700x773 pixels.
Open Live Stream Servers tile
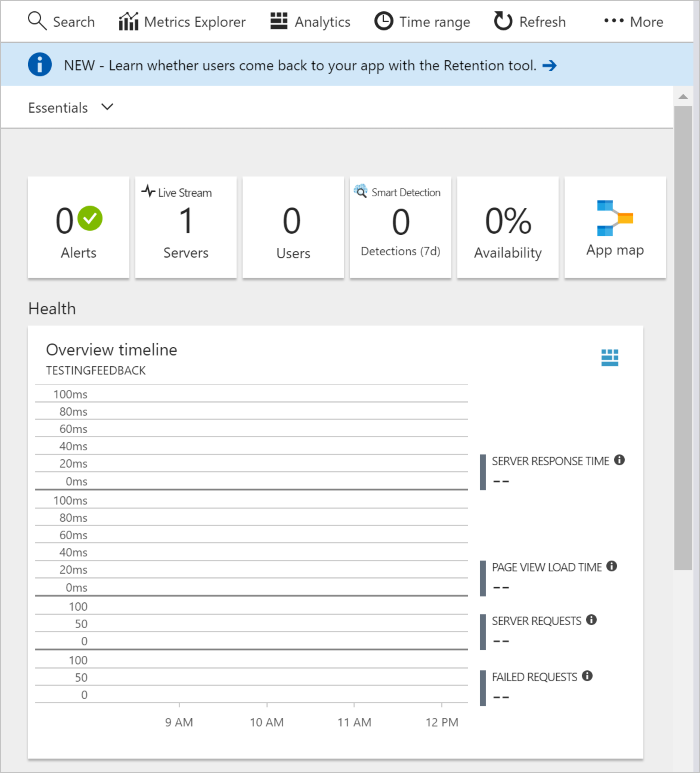tap(186, 227)
